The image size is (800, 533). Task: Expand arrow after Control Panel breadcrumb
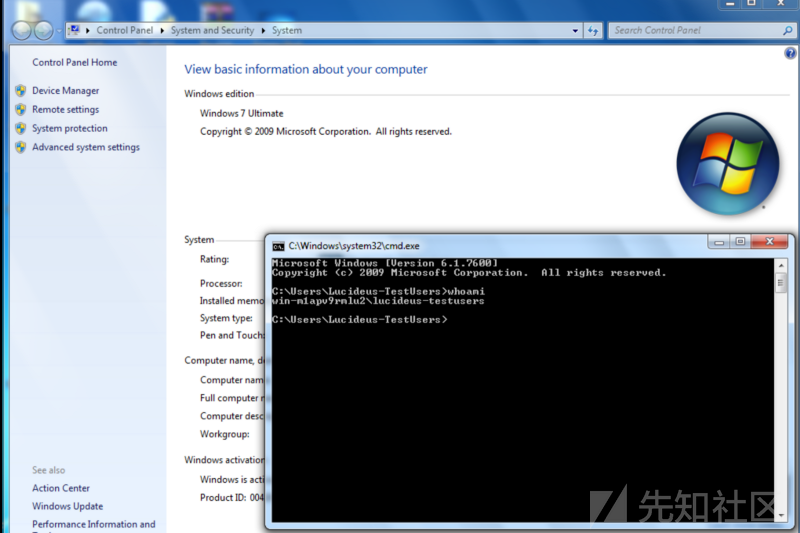pyautogui.click(x=162, y=31)
